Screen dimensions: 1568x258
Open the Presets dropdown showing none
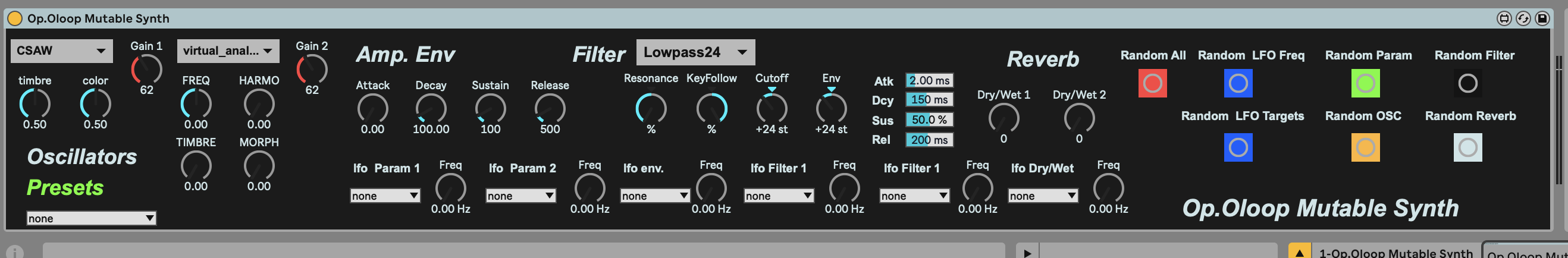tap(91, 218)
